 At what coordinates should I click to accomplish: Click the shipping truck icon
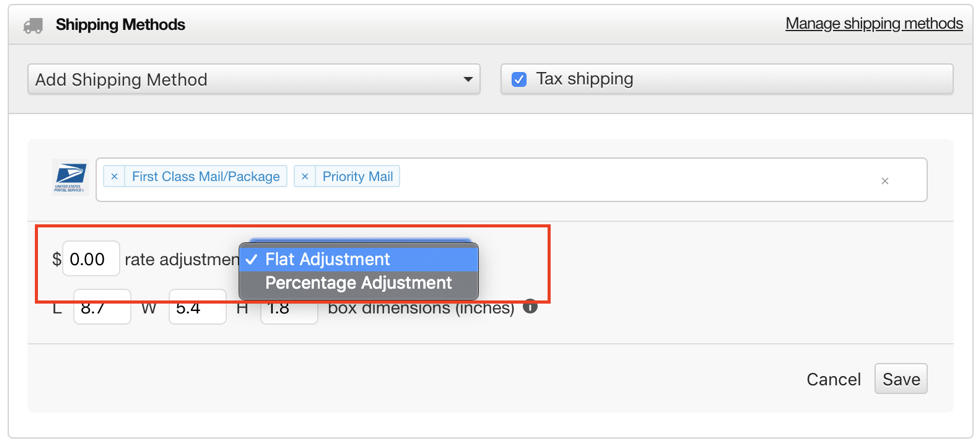(x=33, y=25)
